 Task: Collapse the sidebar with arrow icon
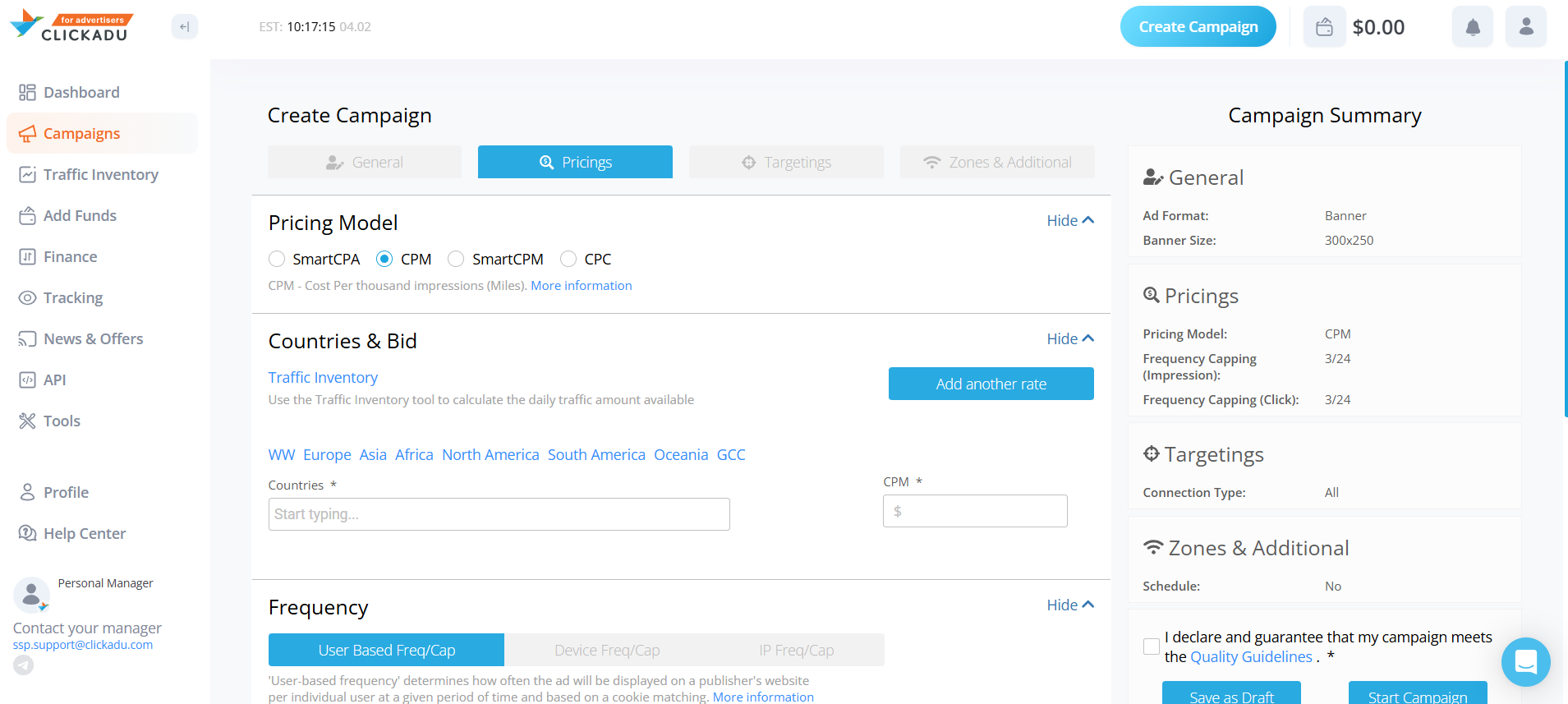185,27
